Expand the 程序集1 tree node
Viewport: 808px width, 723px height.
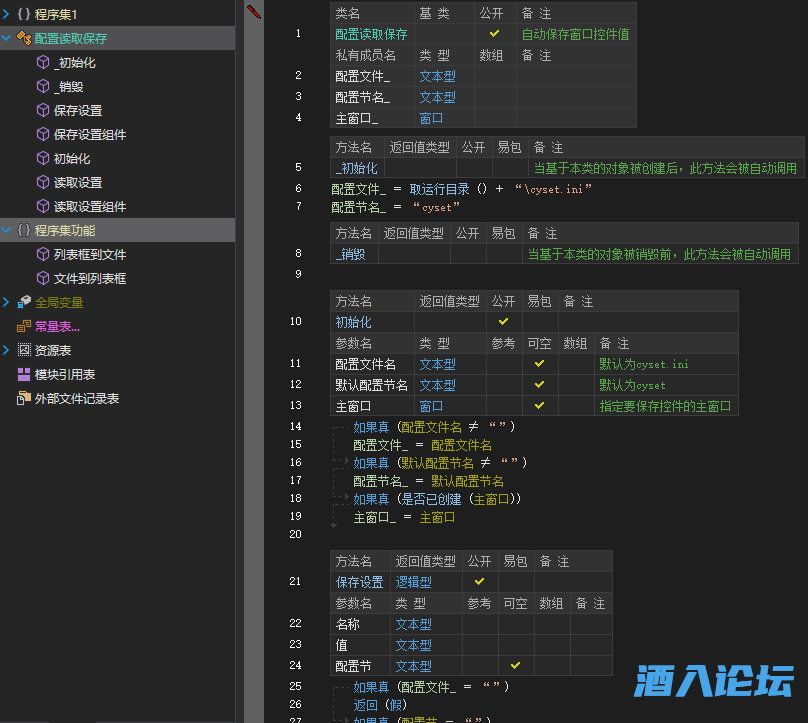coord(7,15)
